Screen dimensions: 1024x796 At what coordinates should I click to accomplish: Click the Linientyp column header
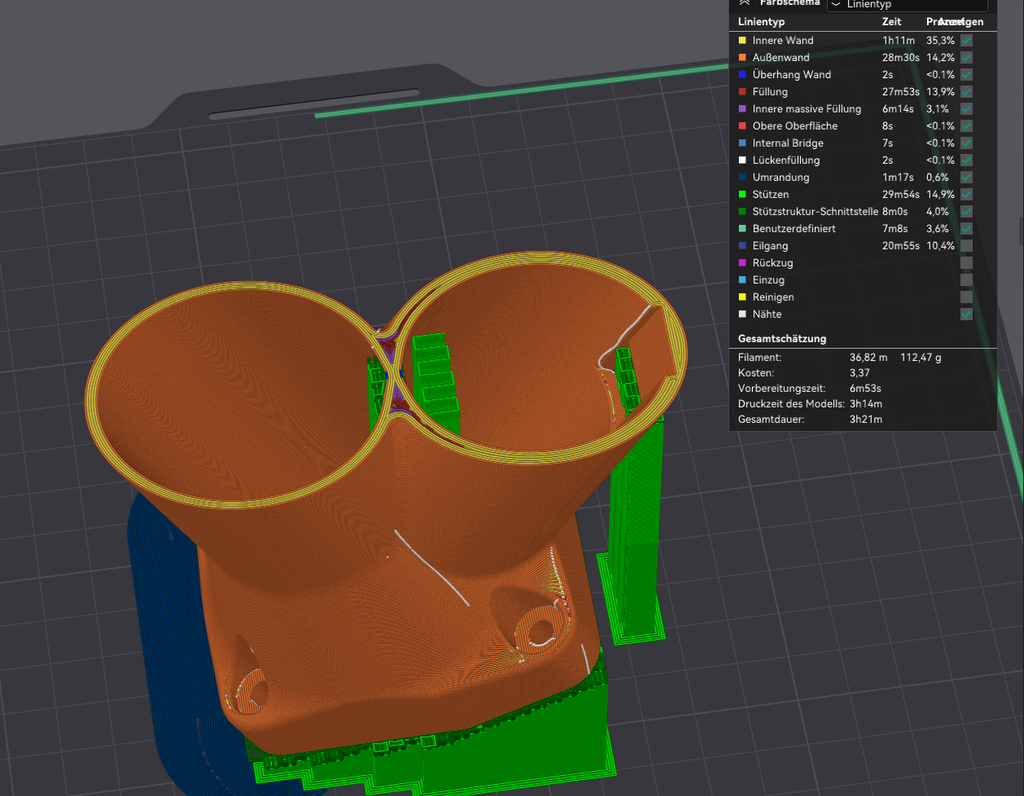pos(762,21)
